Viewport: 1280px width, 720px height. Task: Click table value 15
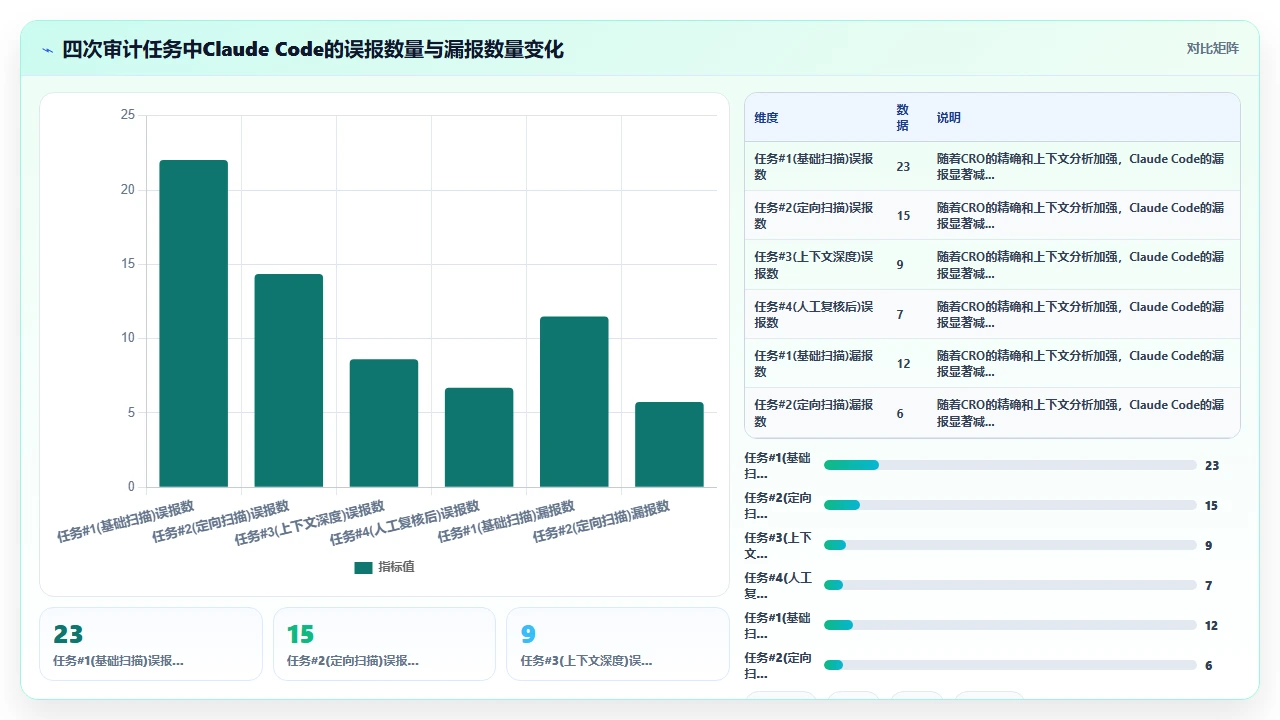903,216
